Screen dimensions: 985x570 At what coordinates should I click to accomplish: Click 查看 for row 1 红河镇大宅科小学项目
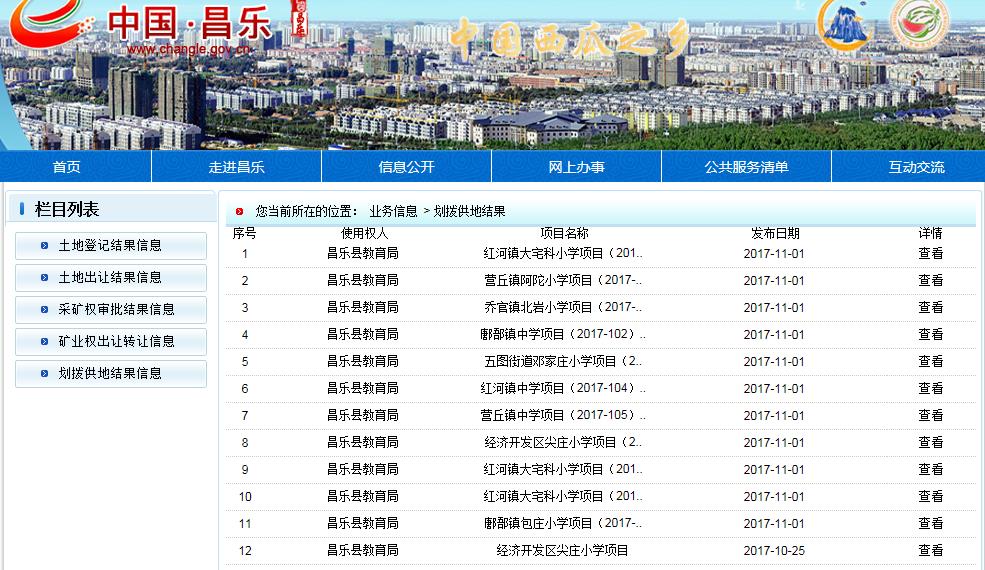coord(930,254)
